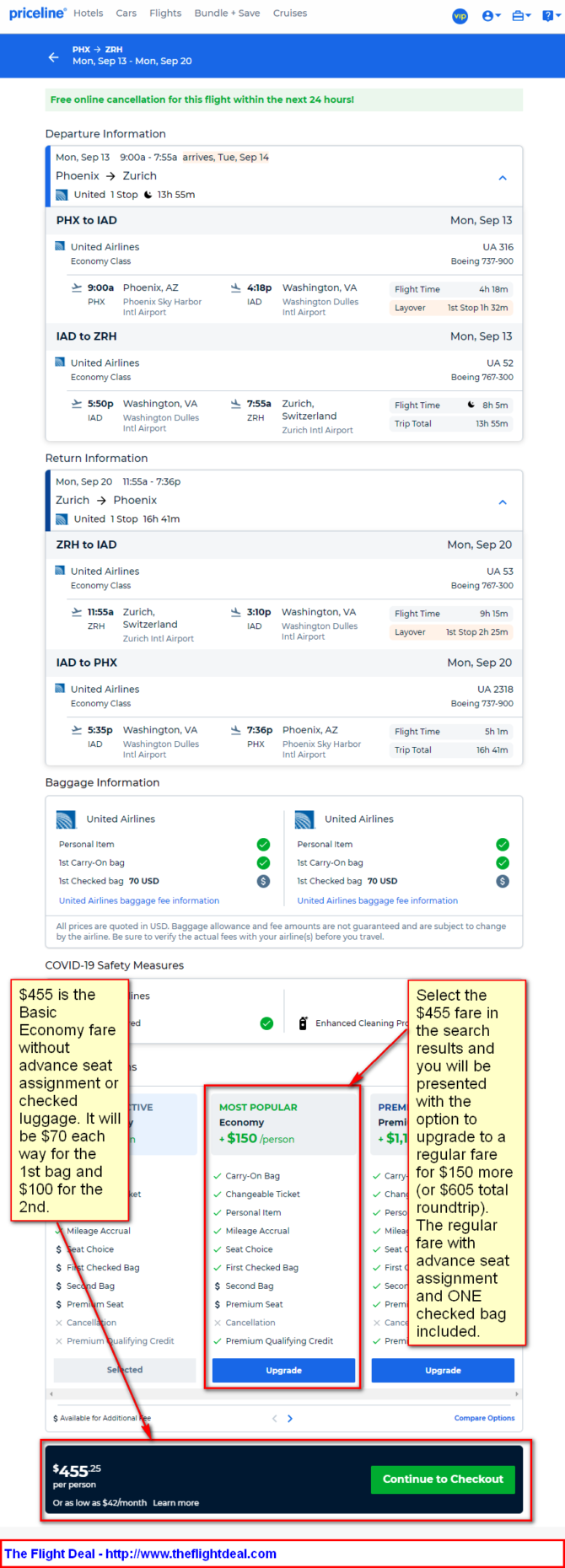Click the fare cards horizontal scrollbar
Screen dimensions: 565x1568
pos(283,1394)
